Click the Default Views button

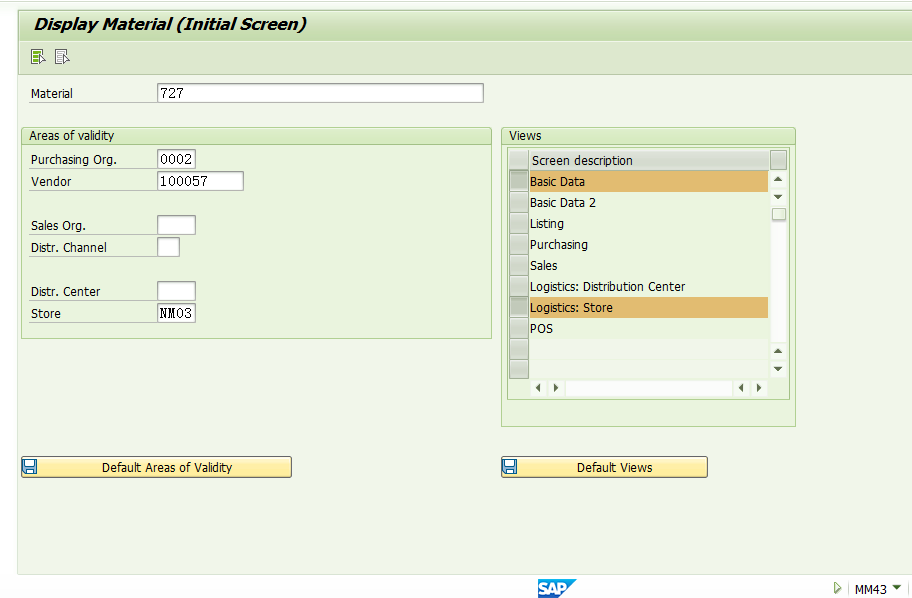click(604, 467)
